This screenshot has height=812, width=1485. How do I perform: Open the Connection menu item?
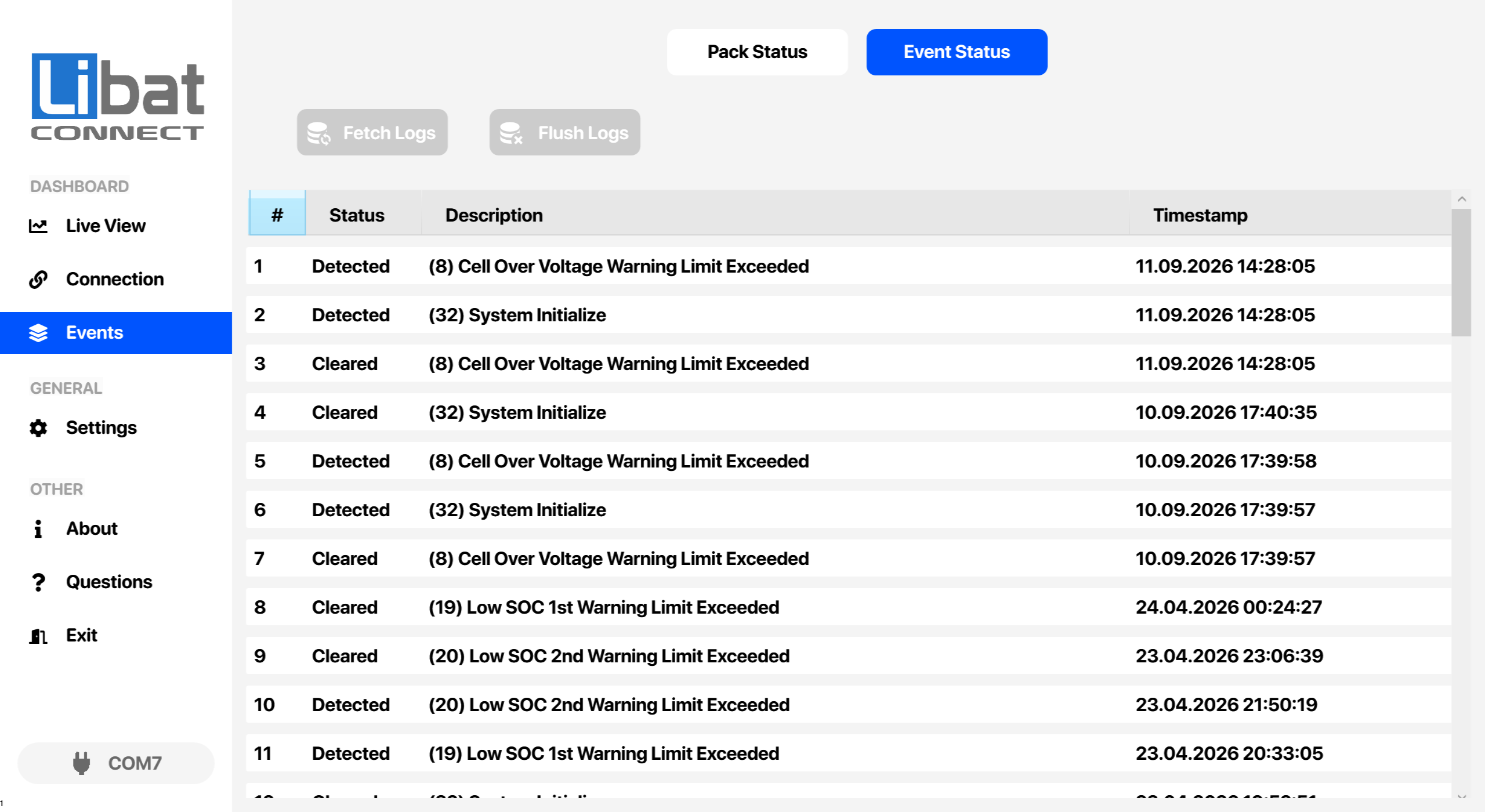pyautogui.click(x=116, y=279)
